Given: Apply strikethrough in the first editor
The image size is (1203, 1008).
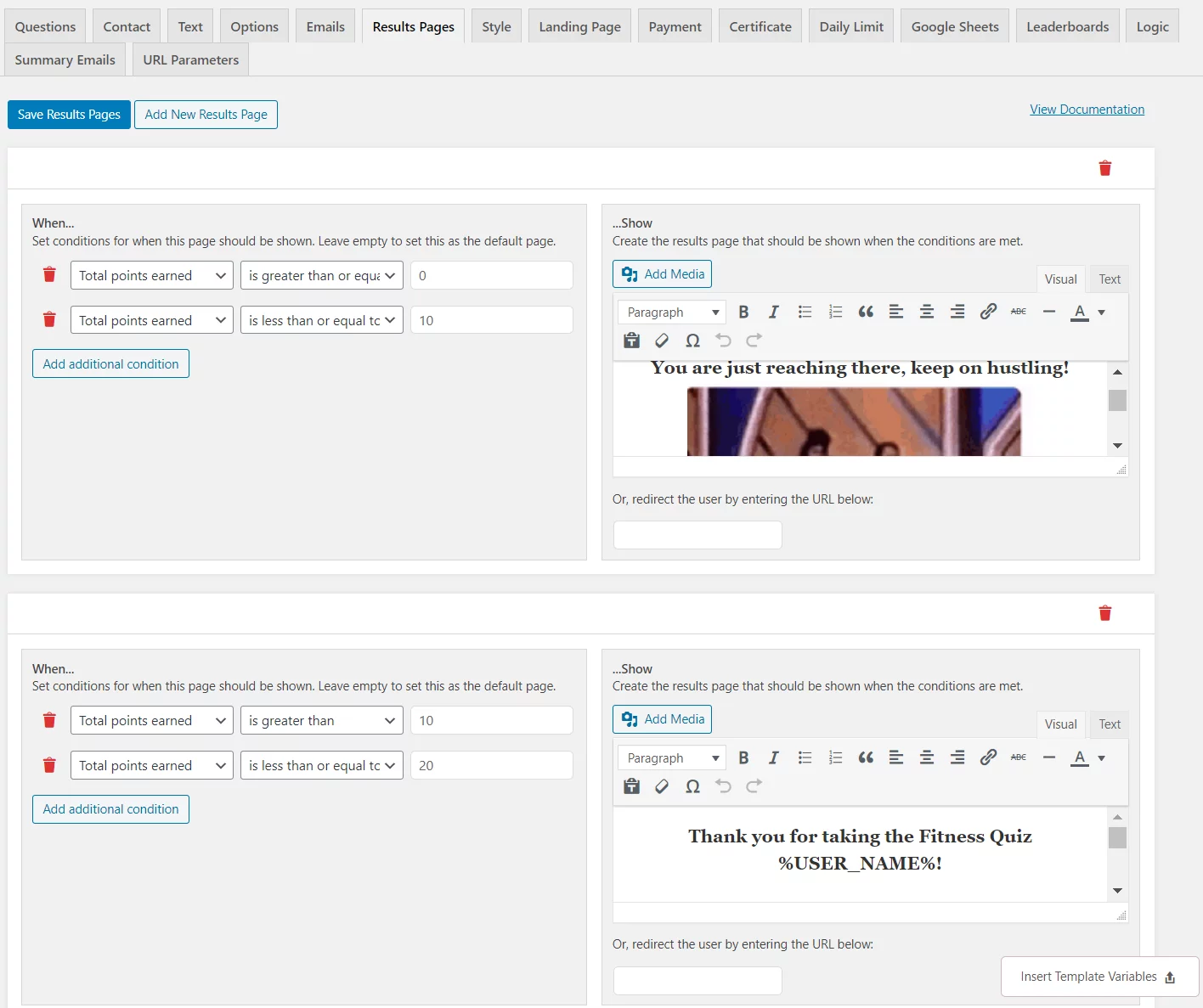Looking at the screenshot, I should tap(1019, 312).
